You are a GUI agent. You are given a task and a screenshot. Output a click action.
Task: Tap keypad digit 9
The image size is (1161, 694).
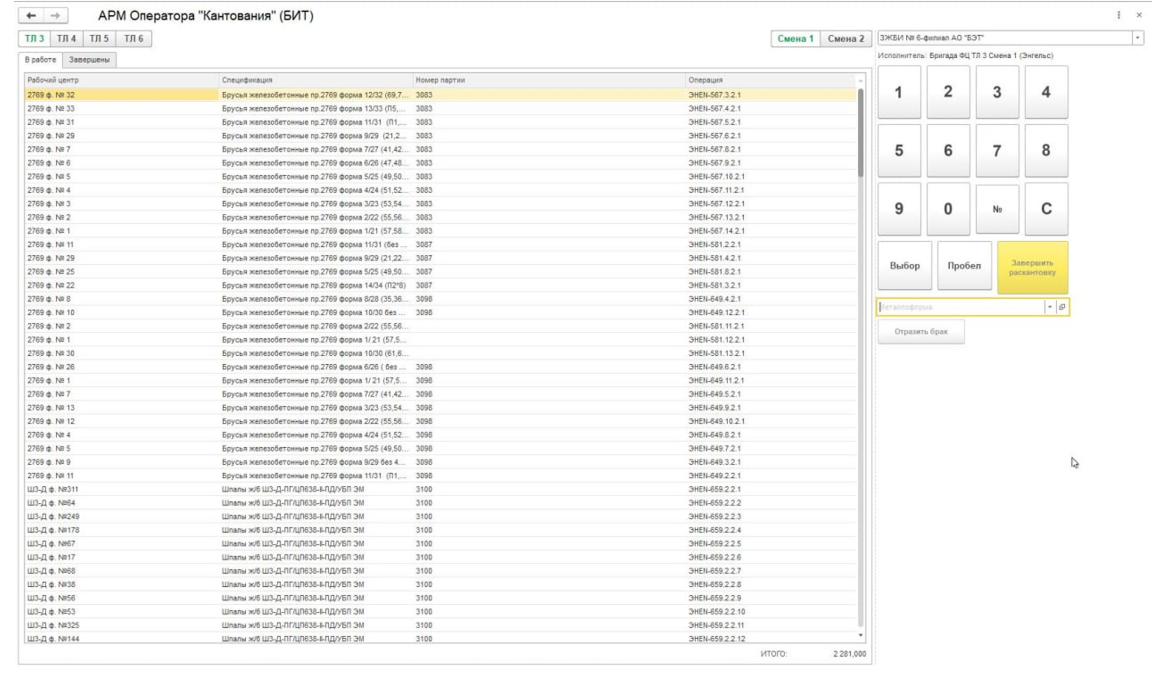[x=899, y=209]
